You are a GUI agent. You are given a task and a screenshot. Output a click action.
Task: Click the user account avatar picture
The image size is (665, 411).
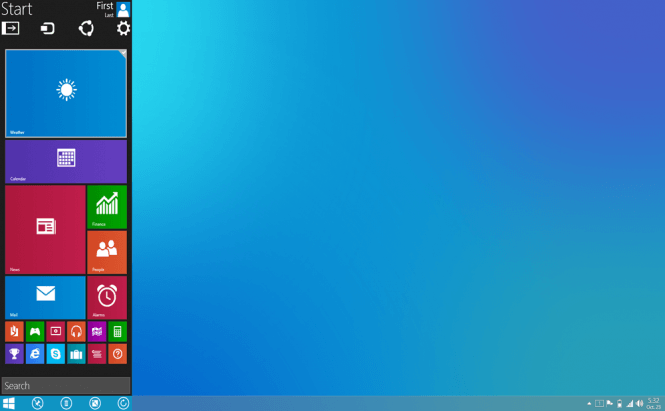coord(123,9)
